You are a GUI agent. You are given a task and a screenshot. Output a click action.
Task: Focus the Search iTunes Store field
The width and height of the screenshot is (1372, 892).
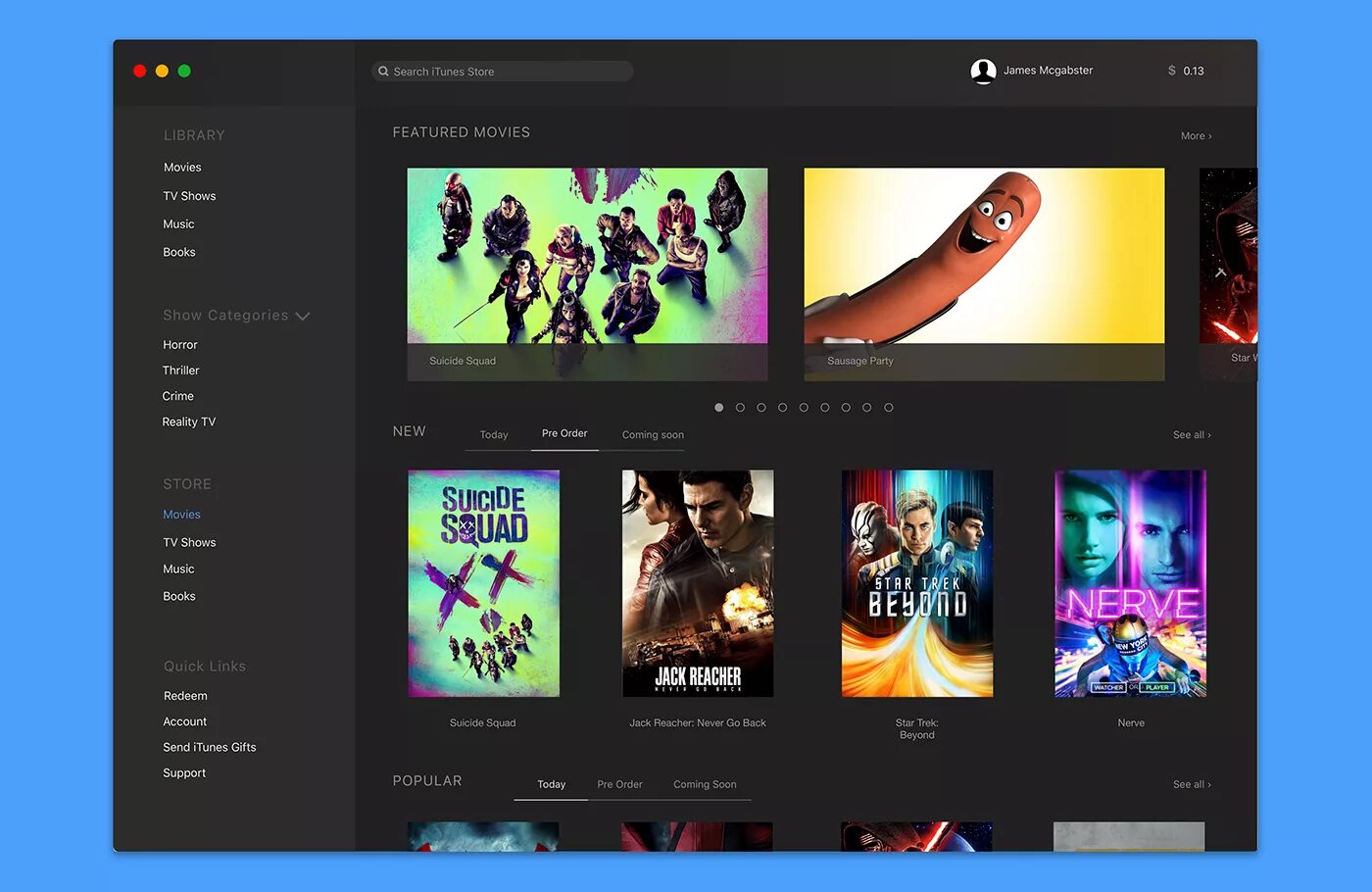point(502,72)
